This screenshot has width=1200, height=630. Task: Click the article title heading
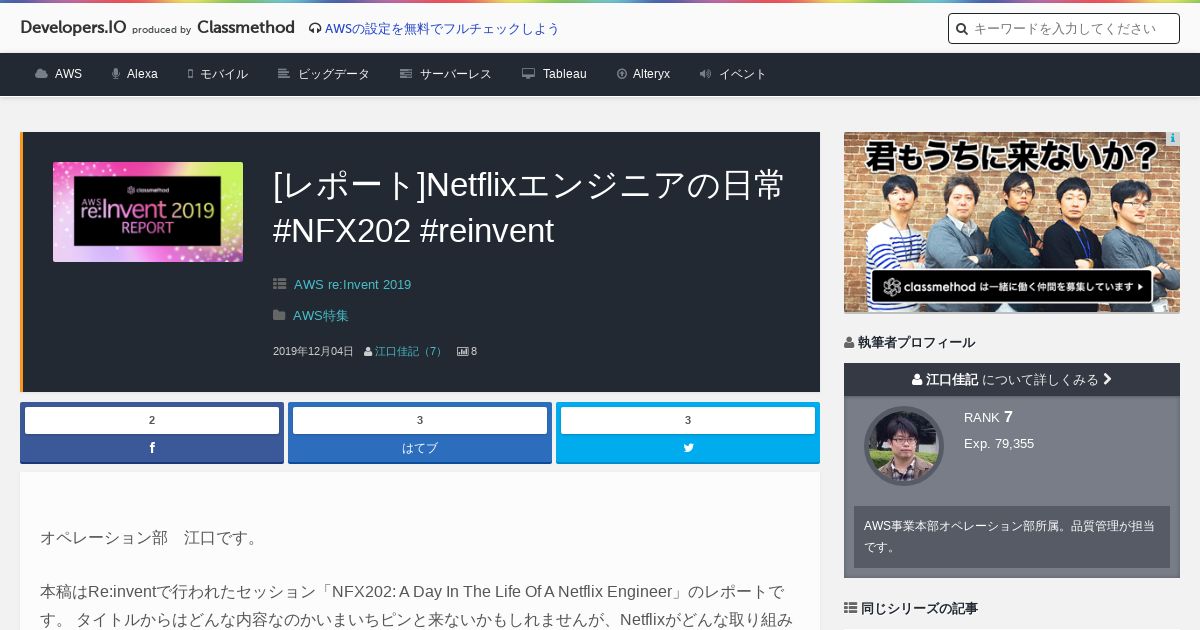(x=529, y=207)
